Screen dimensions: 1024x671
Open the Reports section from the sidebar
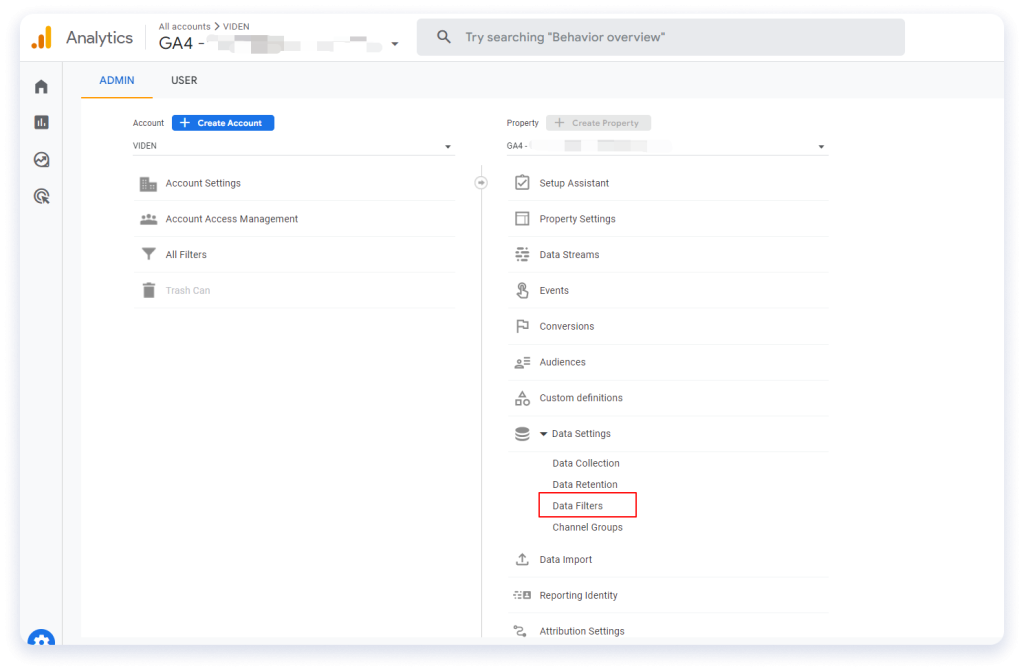pos(41,122)
